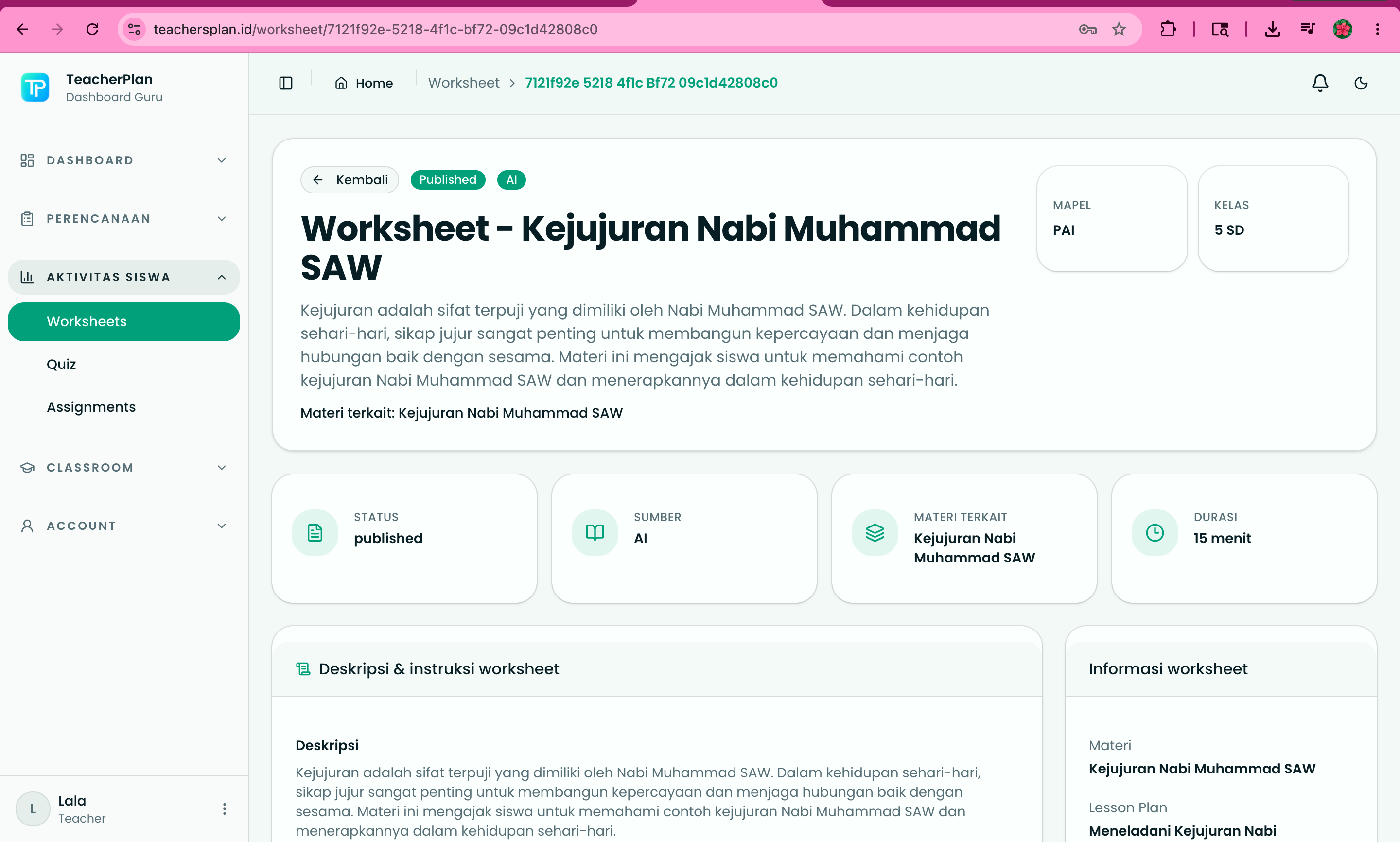Click the '15 menit' duration value
Screen dimensions: 1400x842
pos(1222,538)
